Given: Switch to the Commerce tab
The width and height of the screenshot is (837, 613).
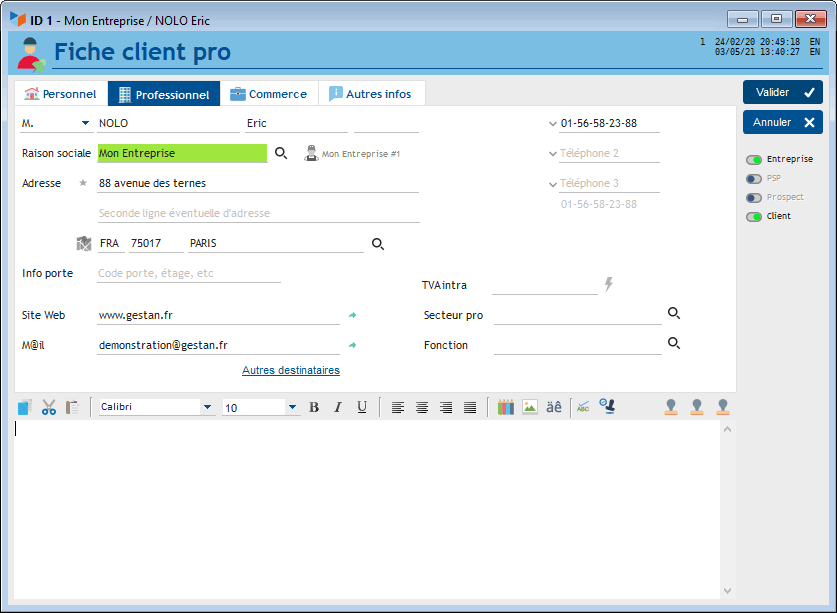Looking at the screenshot, I should [268, 94].
